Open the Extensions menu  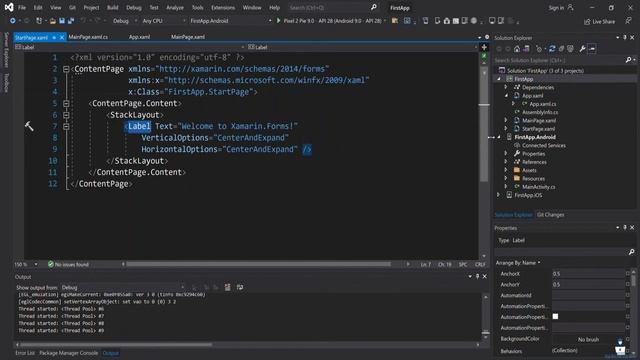click(223, 7)
